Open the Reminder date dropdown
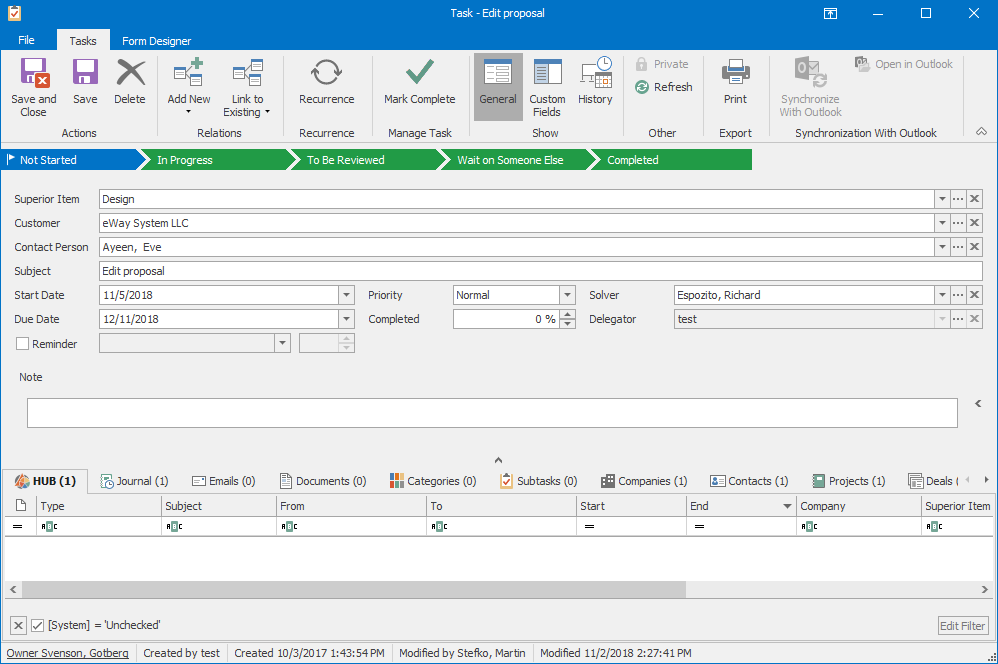Viewport: 998px width, 664px height. click(x=283, y=344)
